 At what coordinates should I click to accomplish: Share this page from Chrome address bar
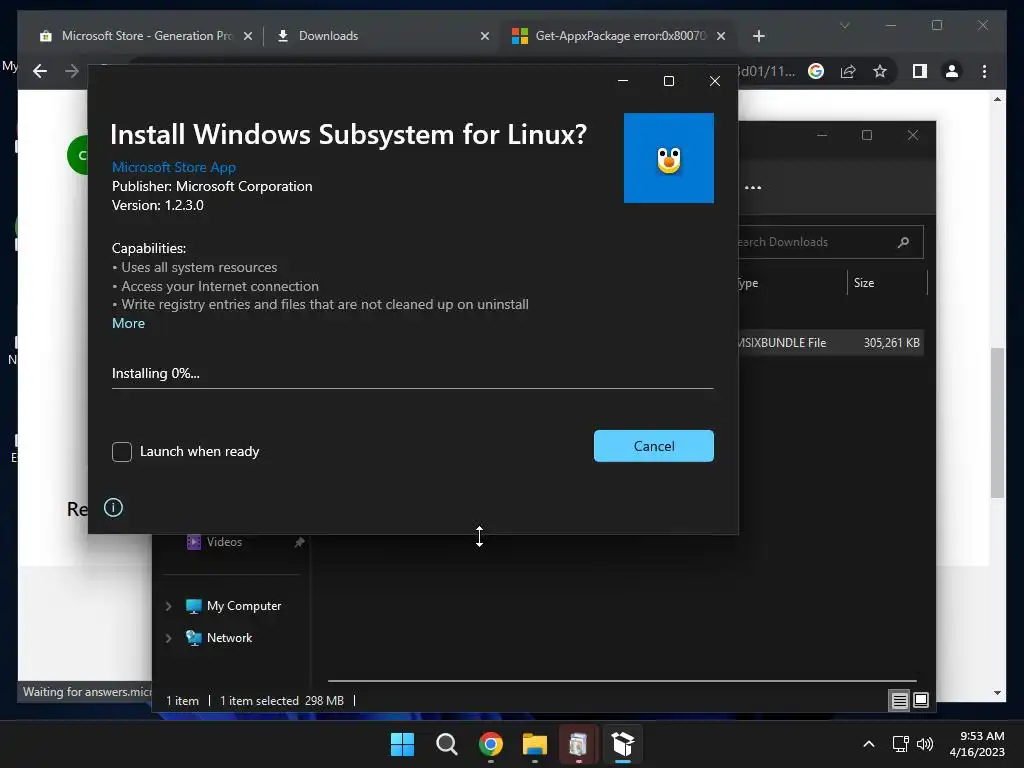click(x=848, y=71)
